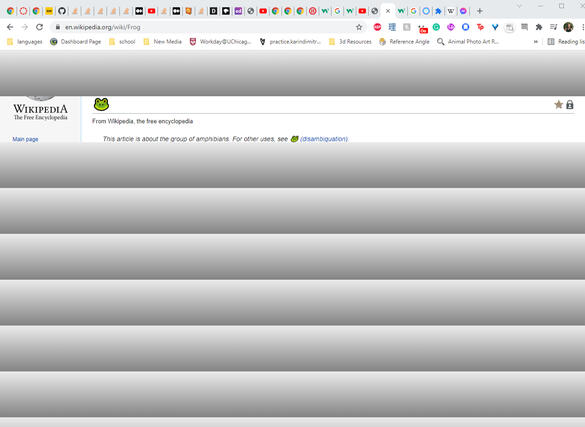Viewport: 585px width, 427px height.
Task: Go back to the previous page
Action: pyautogui.click(x=10, y=27)
